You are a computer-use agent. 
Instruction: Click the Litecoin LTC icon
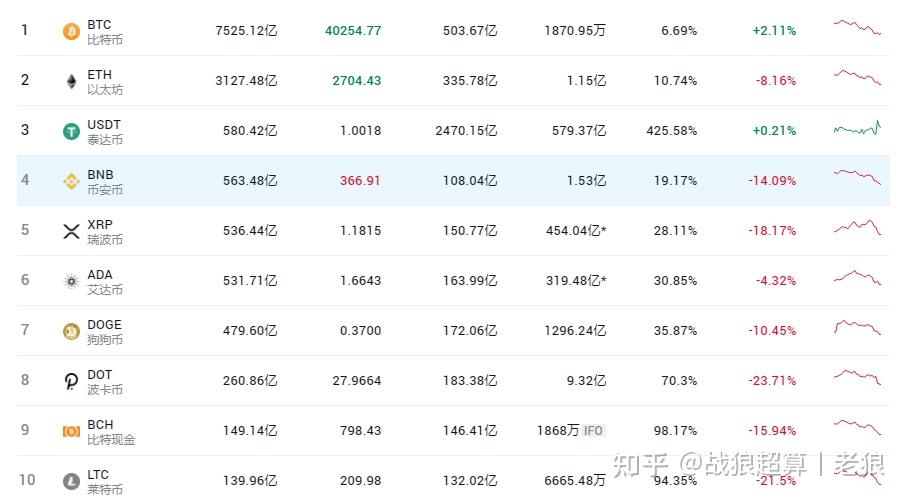pos(71,481)
